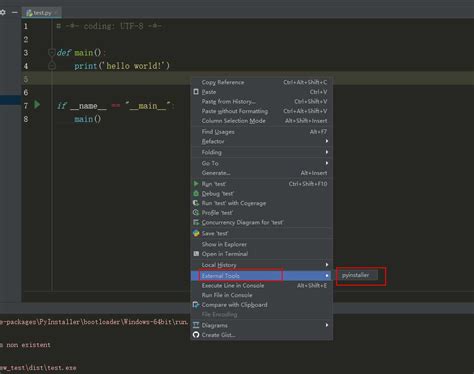Select Paste from History option
The image size is (474, 374).
point(262,102)
